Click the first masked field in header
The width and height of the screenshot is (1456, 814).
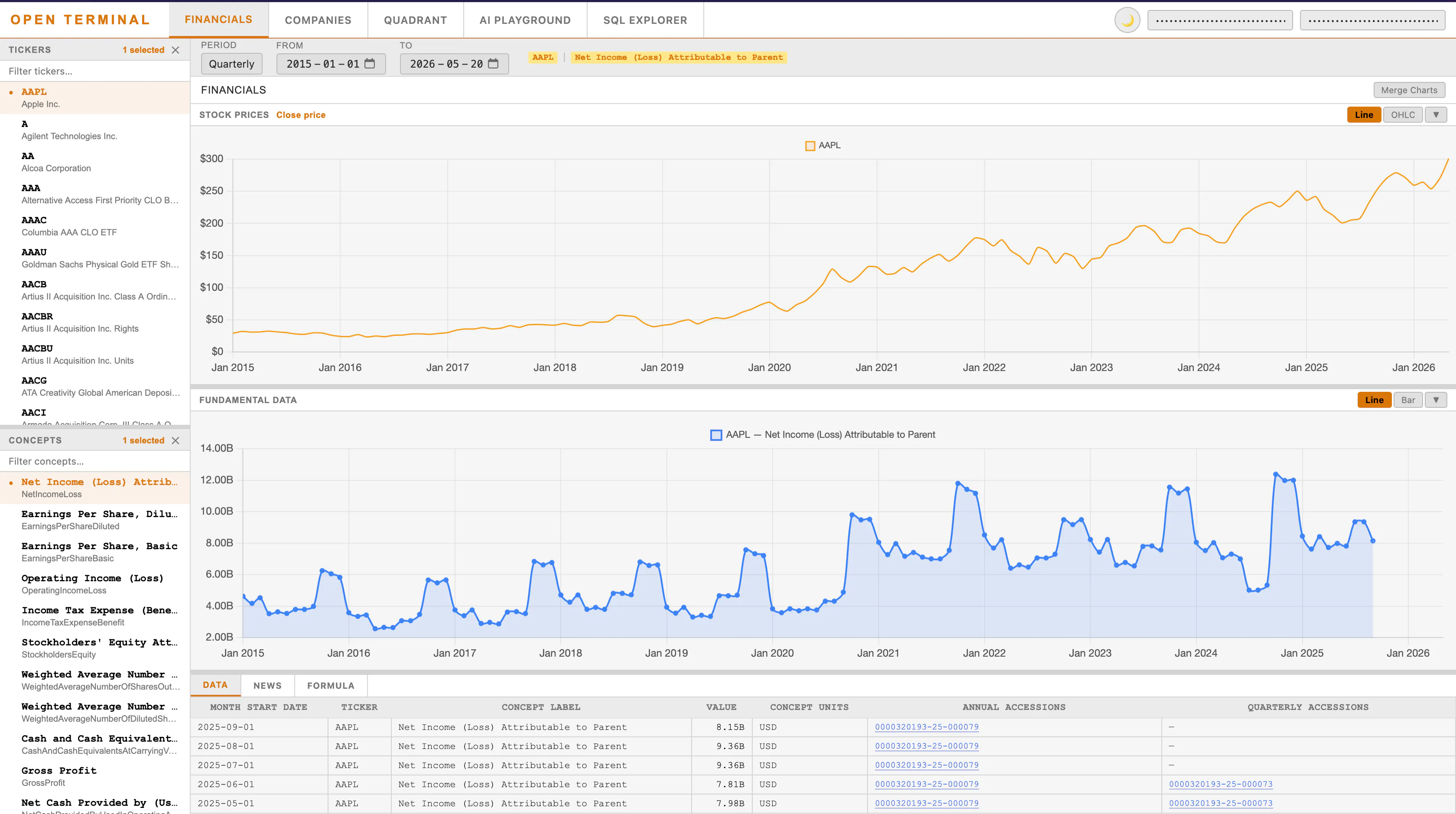[x=1220, y=20]
